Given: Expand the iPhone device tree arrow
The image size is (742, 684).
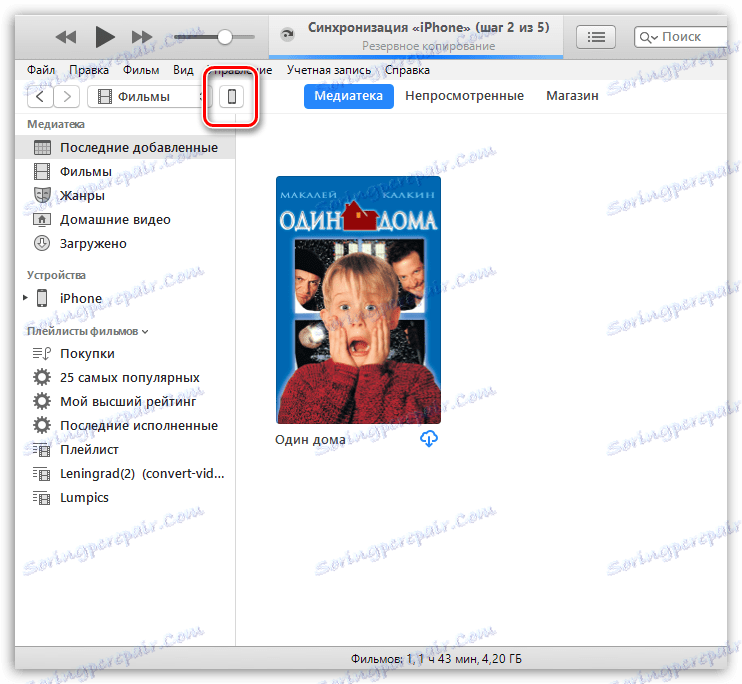Looking at the screenshot, I should 25,298.
